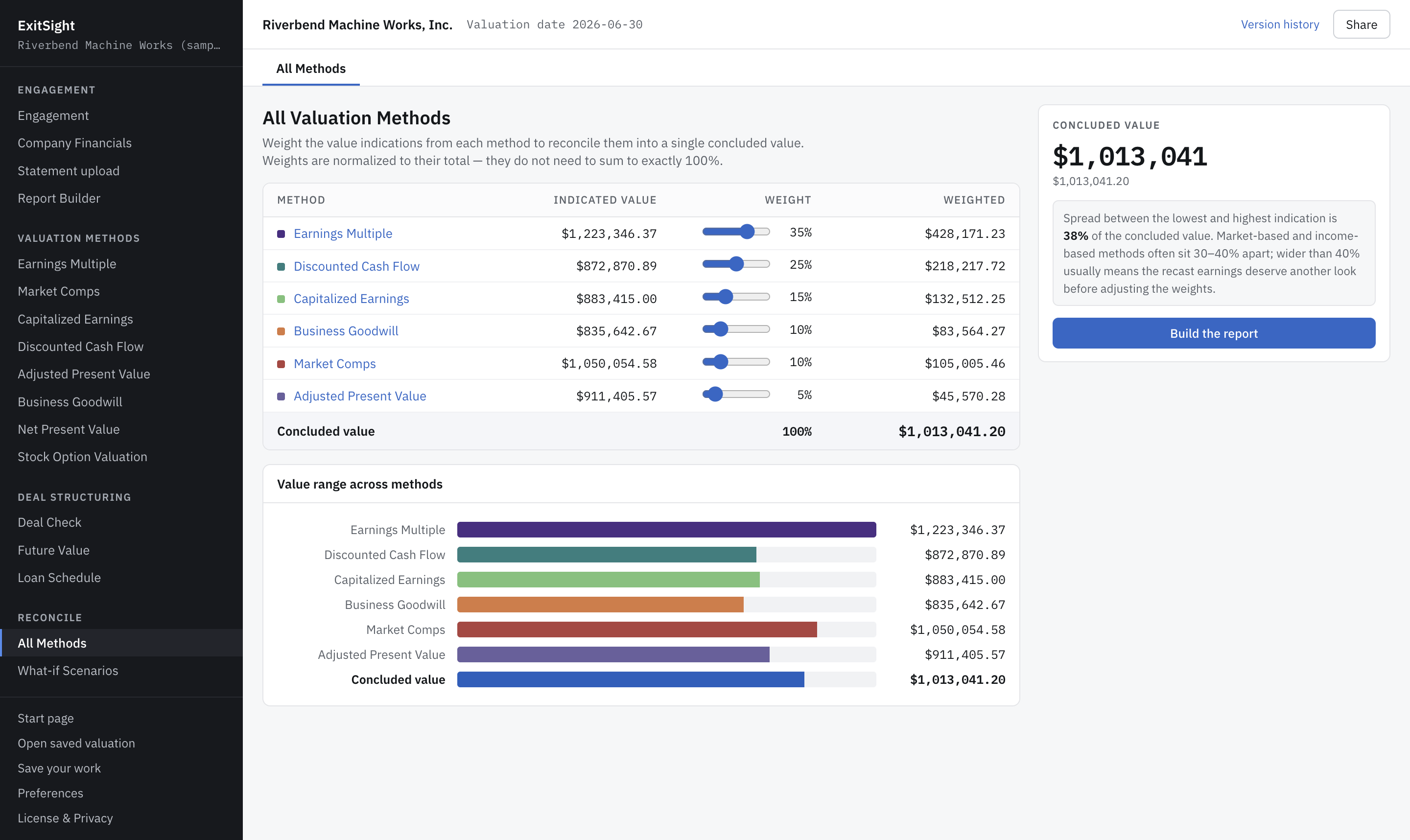
Task: Adjust the Market Comps weight slider
Action: pos(736,362)
